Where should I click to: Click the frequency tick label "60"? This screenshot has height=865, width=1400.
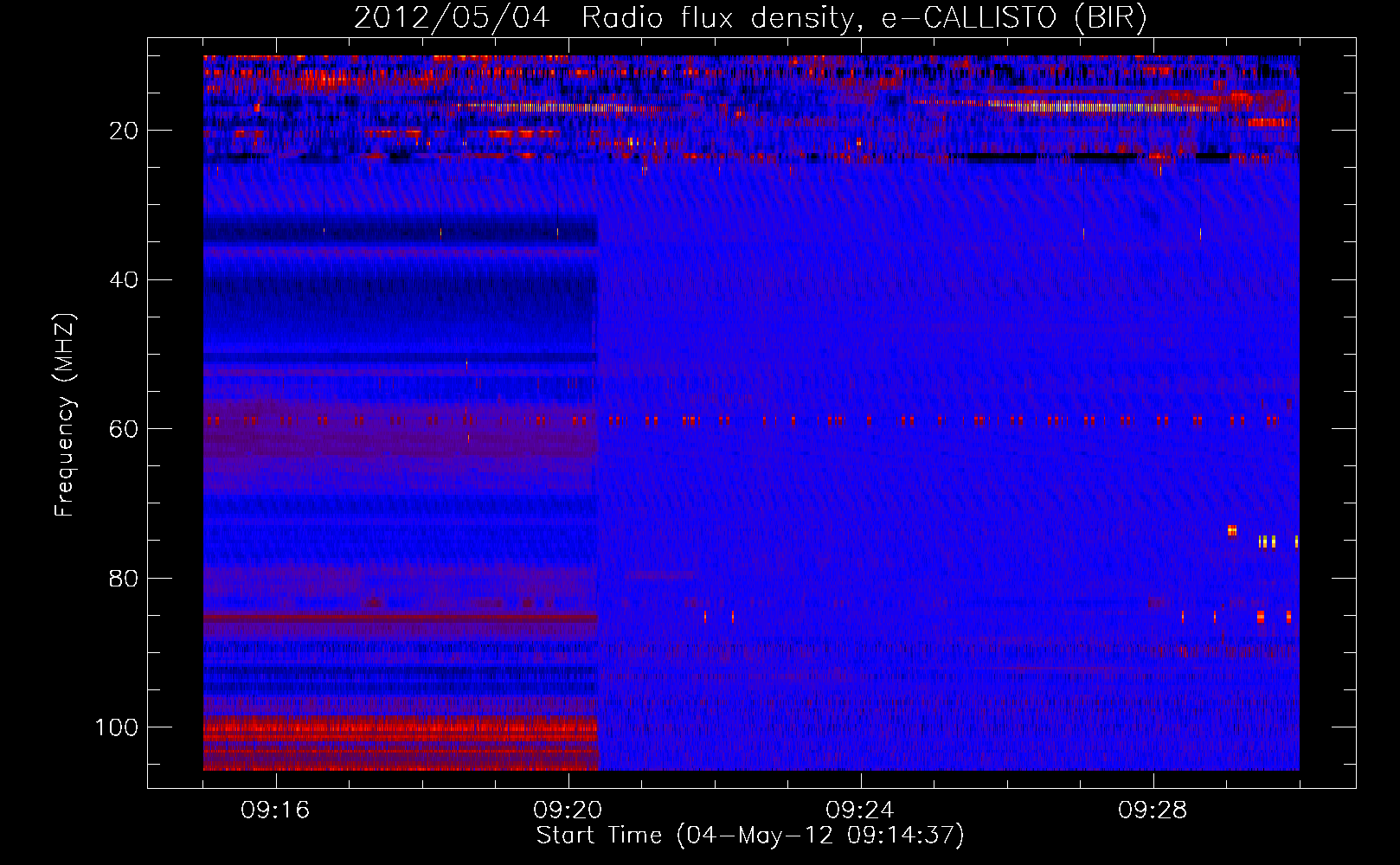coord(124,429)
